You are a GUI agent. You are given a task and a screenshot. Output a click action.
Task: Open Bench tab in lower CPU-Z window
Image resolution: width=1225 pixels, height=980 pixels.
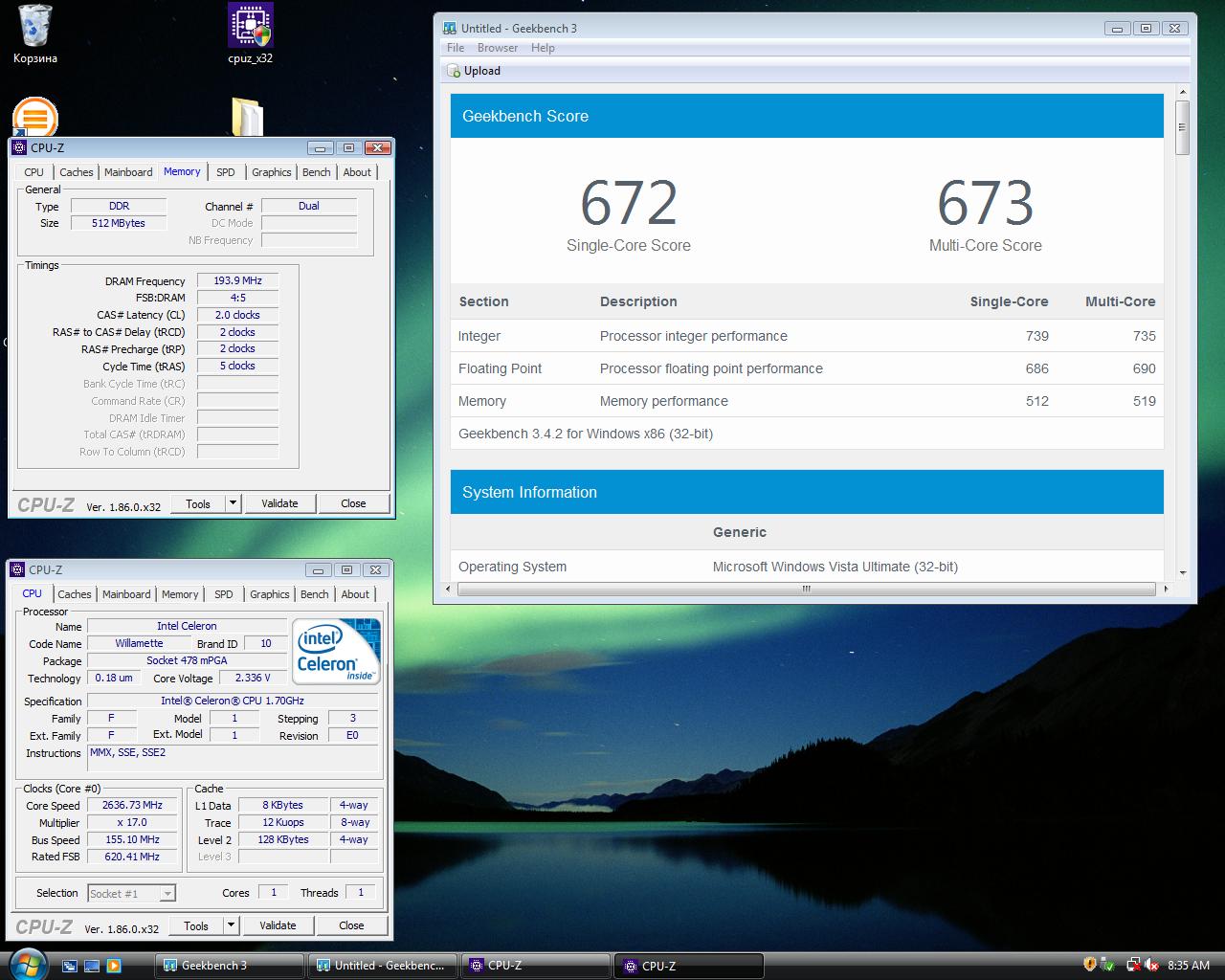[315, 594]
